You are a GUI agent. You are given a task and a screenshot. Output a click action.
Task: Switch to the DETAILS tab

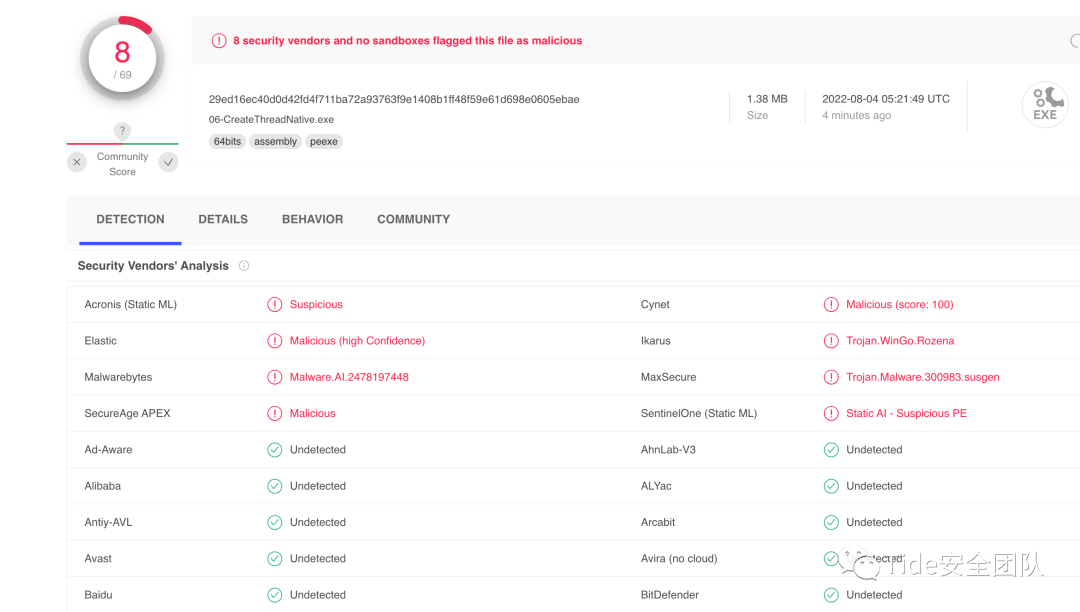tap(223, 219)
